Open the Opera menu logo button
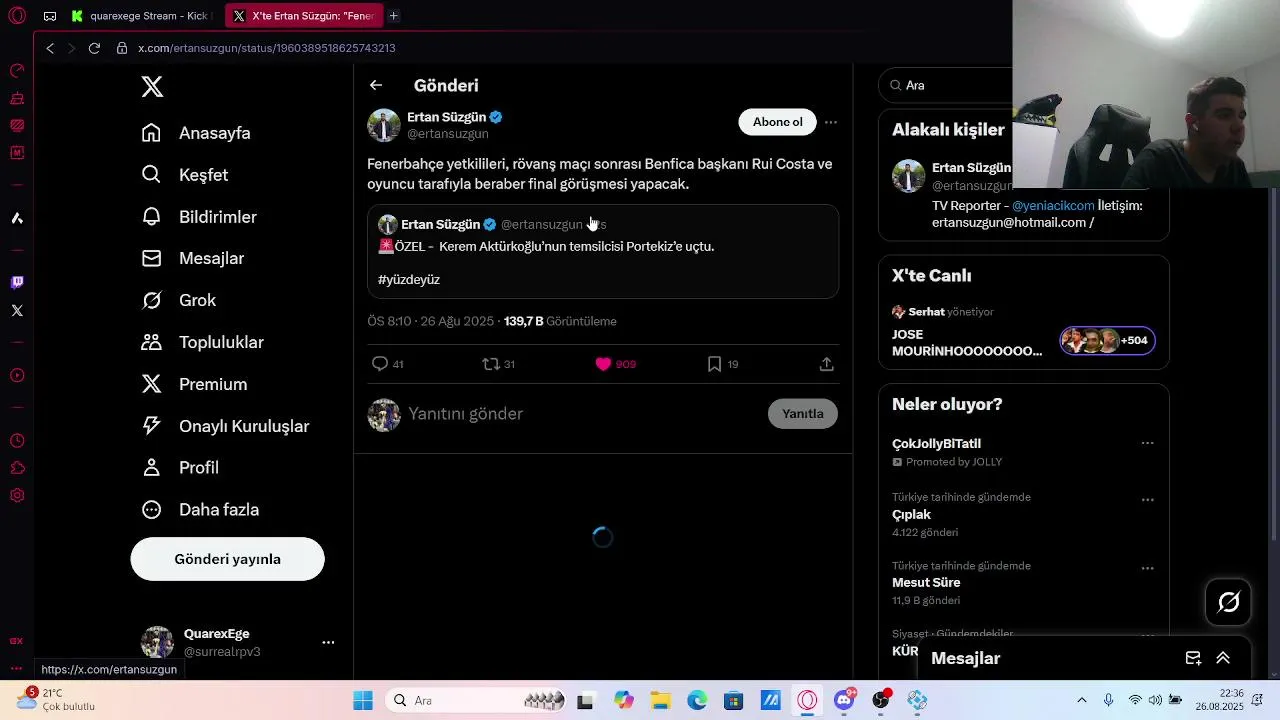 pyautogui.click(x=17, y=16)
